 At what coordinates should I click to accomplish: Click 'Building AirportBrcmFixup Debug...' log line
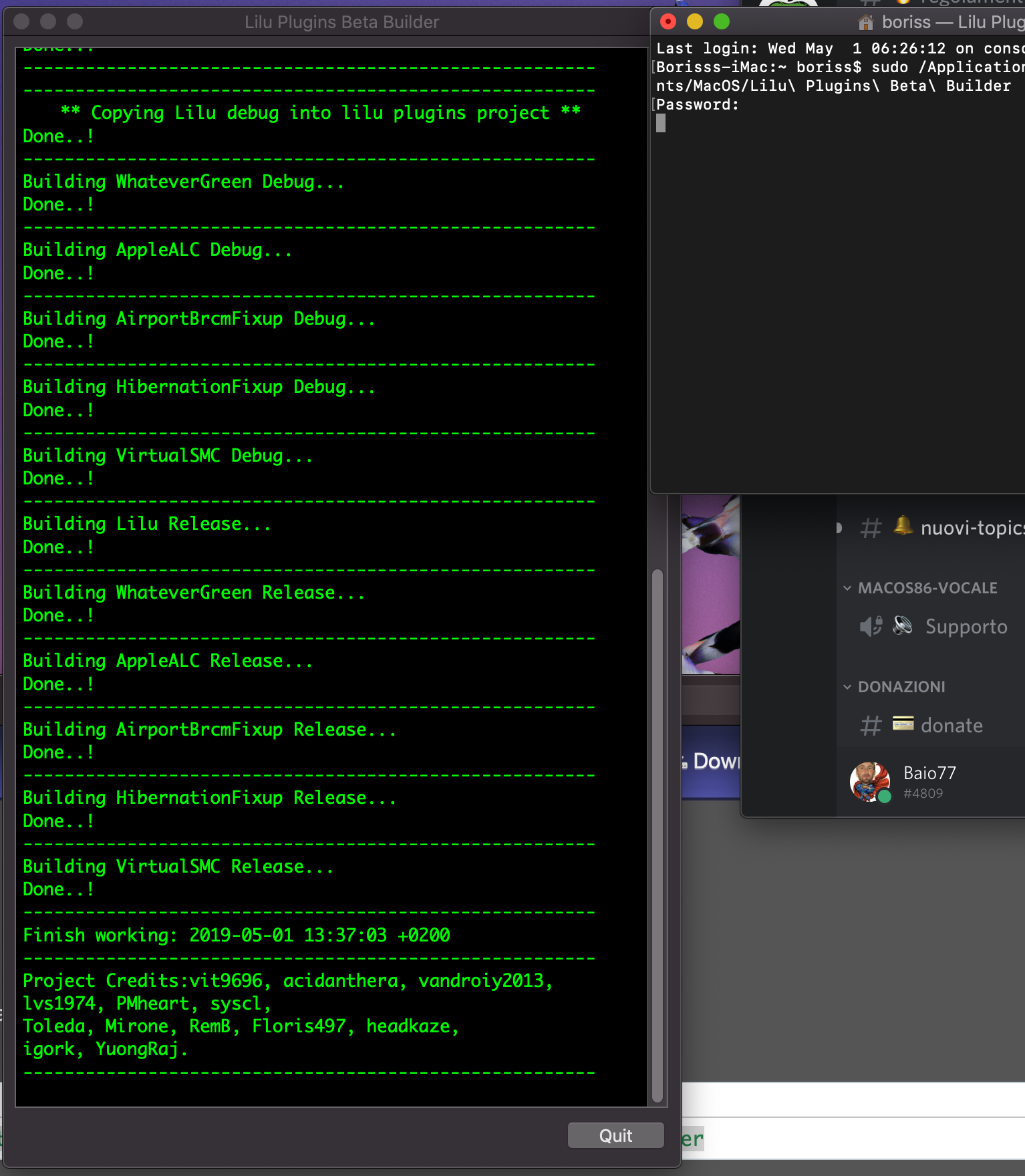click(199, 319)
